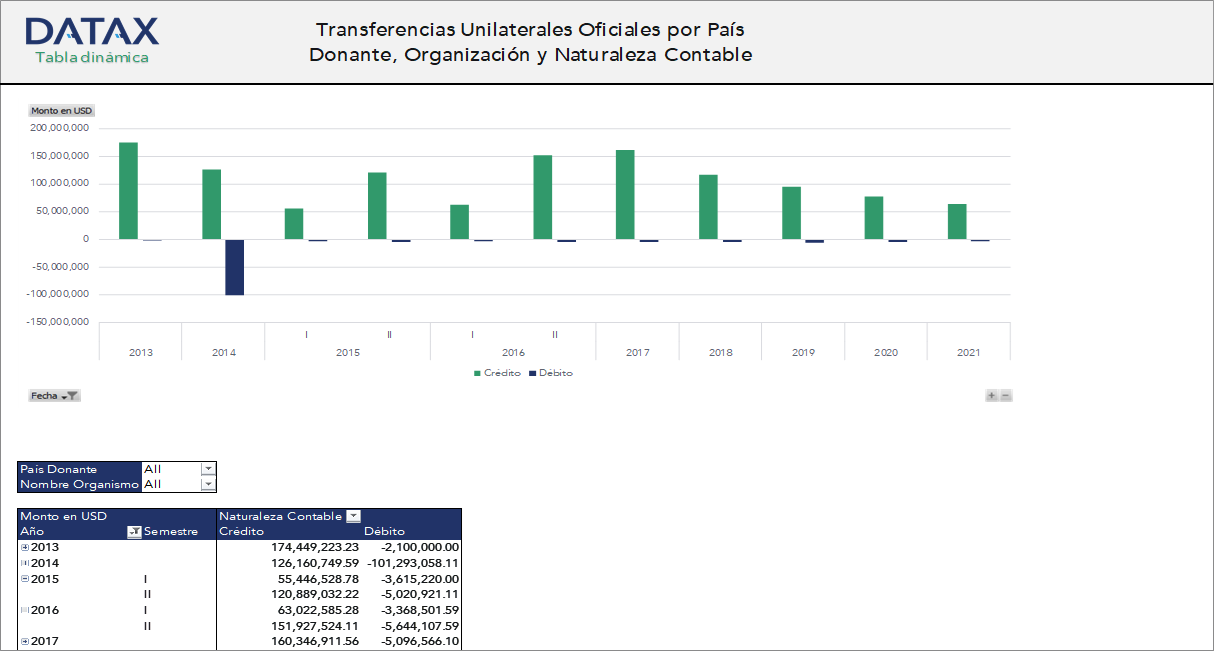Expand the 2017 pivot table row
Image resolution: width=1214 pixels, height=651 pixels.
(x=24, y=640)
